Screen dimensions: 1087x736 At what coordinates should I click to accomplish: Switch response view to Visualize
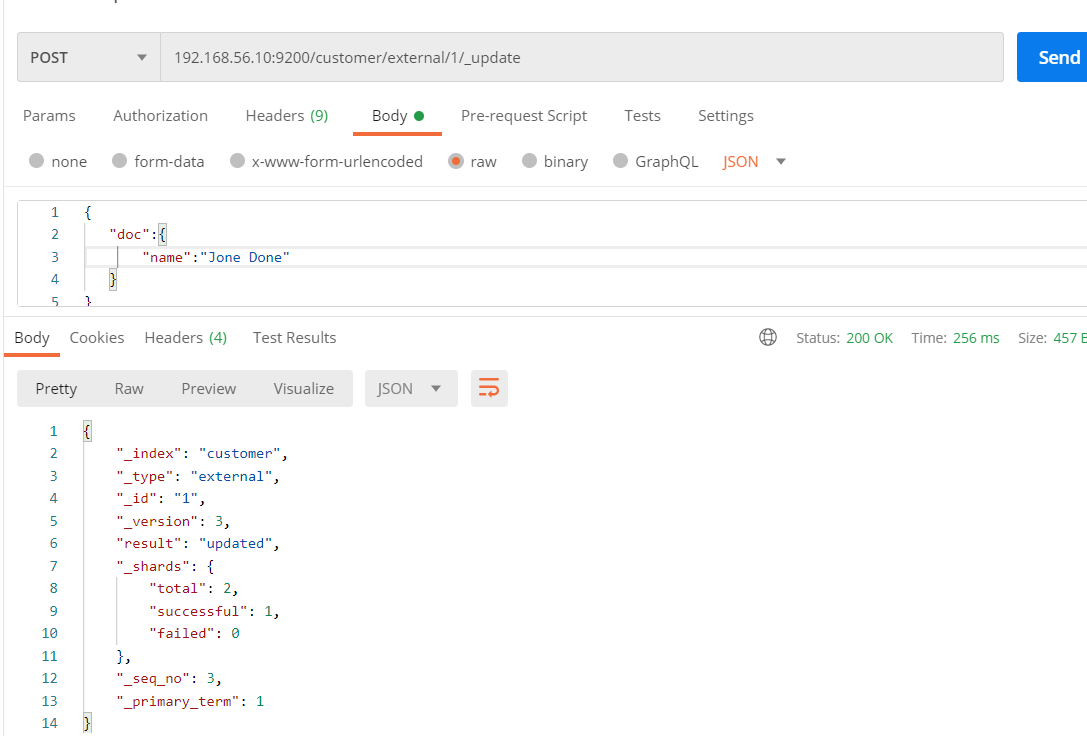[x=304, y=388]
